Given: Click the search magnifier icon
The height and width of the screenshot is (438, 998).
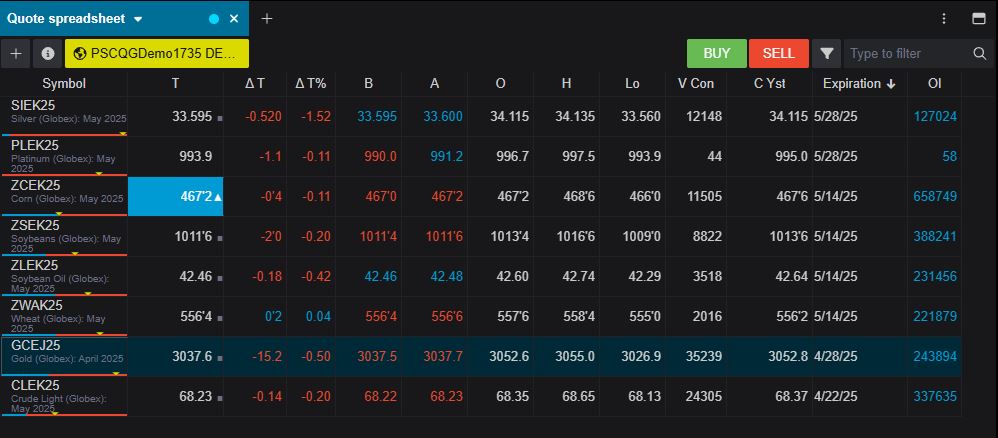Looking at the screenshot, I should point(979,54).
